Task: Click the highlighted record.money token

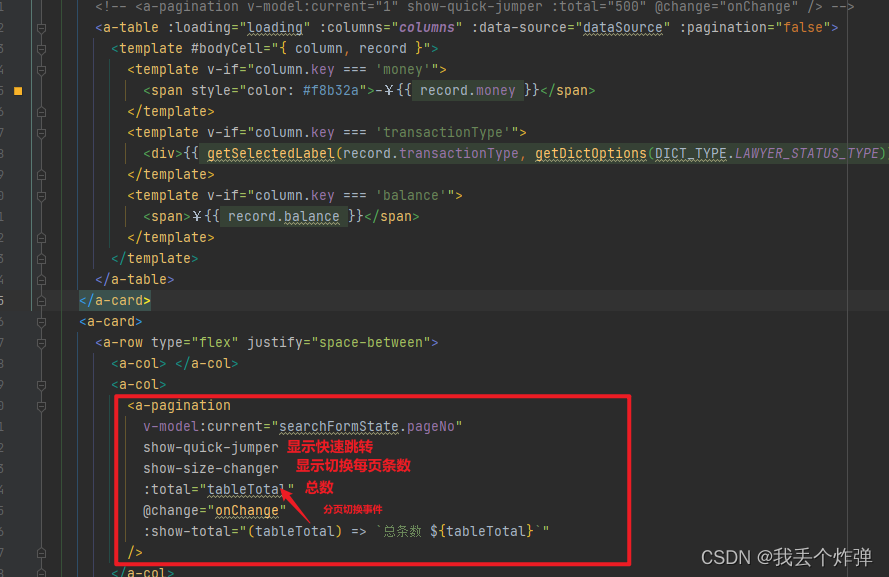Action: (468, 90)
